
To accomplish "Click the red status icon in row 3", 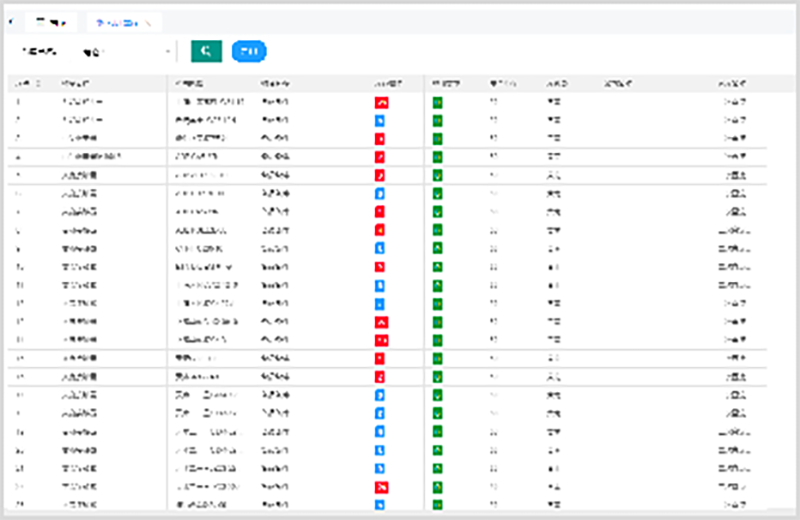I will click(x=380, y=139).
